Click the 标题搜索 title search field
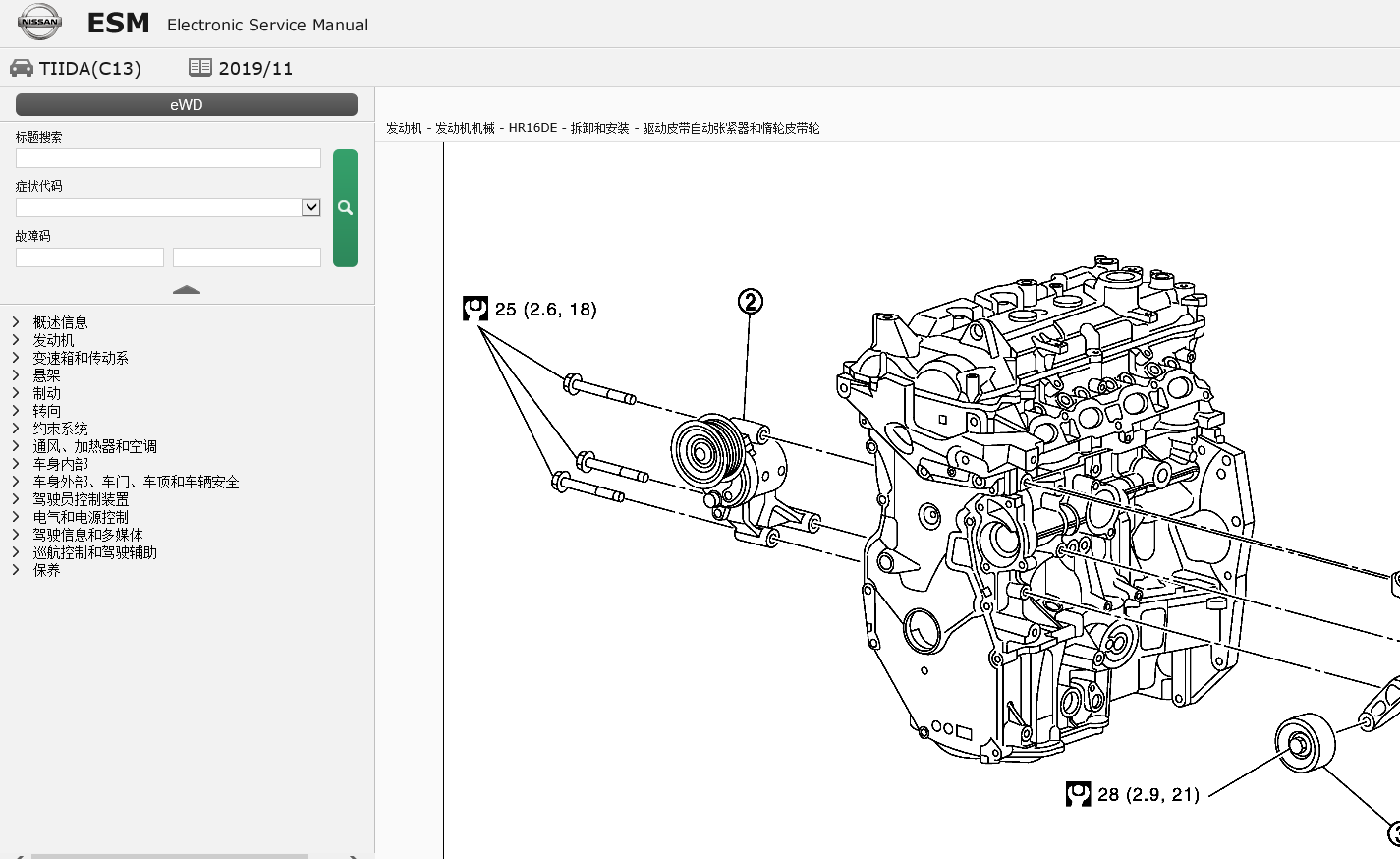1400x859 pixels. click(168, 158)
